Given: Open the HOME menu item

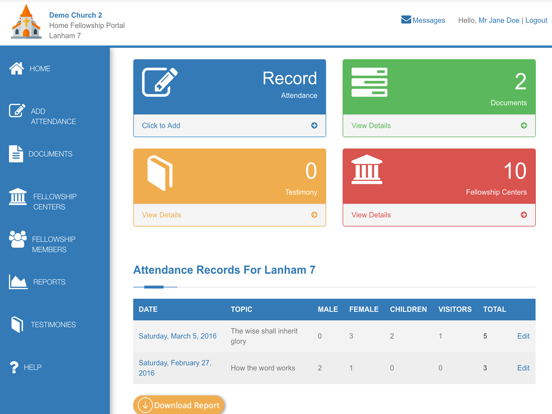Looking at the screenshot, I should pyautogui.click(x=40, y=69).
